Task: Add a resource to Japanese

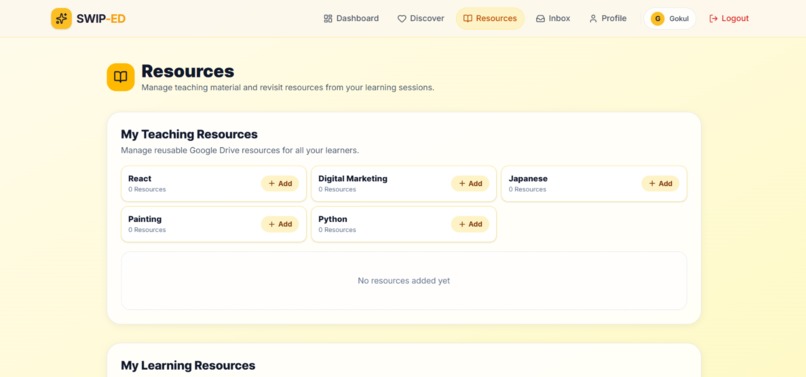Action: tap(661, 184)
